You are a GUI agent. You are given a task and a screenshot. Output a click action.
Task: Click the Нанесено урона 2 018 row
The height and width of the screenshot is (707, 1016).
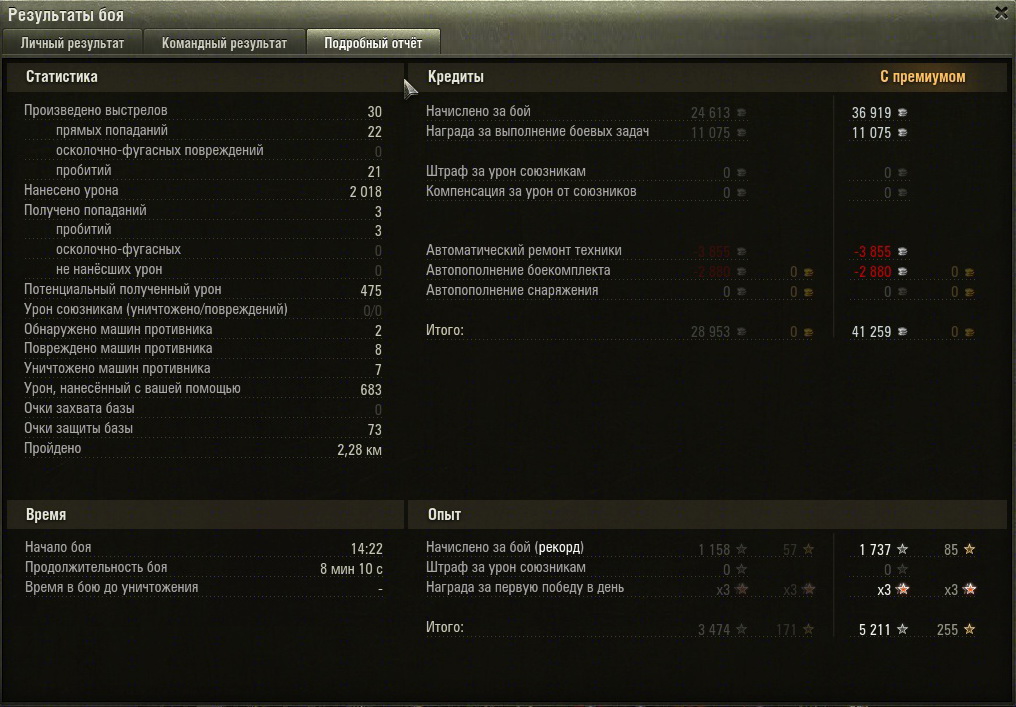[x=203, y=191]
